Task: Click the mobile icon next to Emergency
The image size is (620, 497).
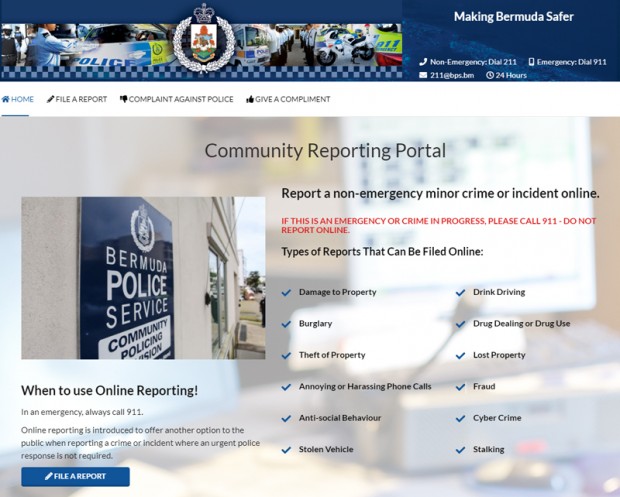Action: [531, 62]
